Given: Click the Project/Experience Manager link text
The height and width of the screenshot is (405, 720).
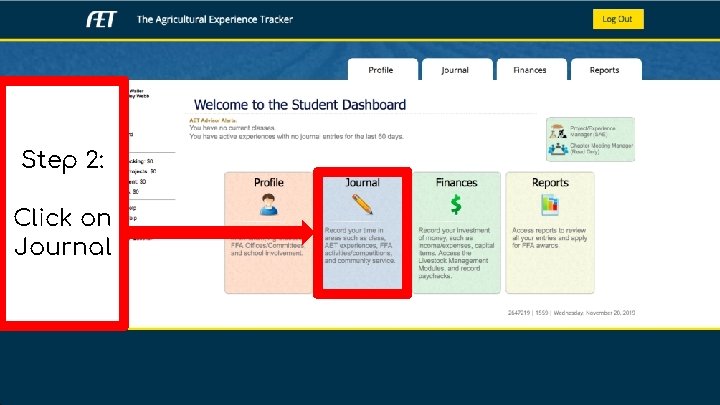Looking at the screenshot, I should [593, 131].
